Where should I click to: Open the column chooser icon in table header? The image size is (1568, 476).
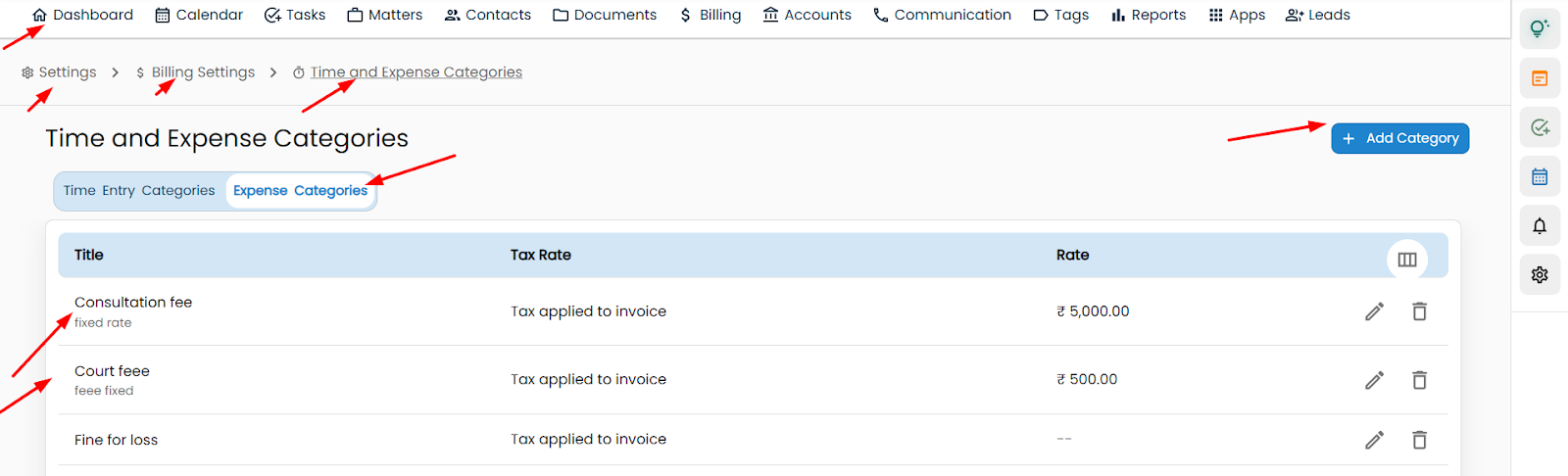1407,260
